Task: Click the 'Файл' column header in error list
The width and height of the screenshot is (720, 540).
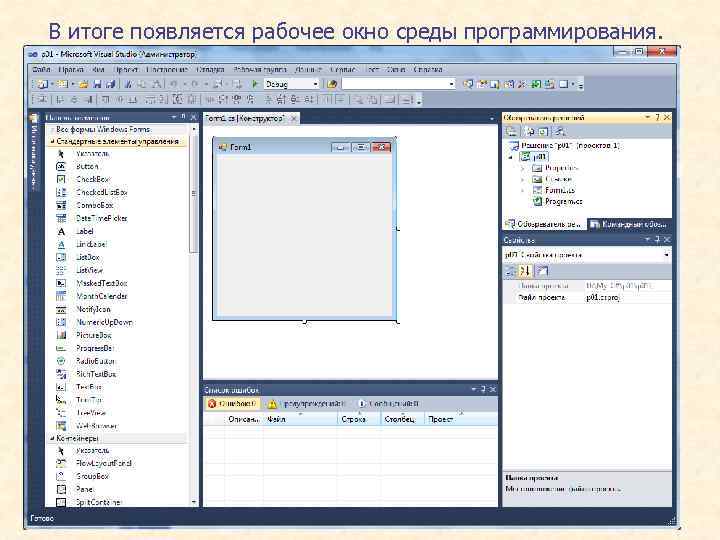Action: tap(300, 419)
